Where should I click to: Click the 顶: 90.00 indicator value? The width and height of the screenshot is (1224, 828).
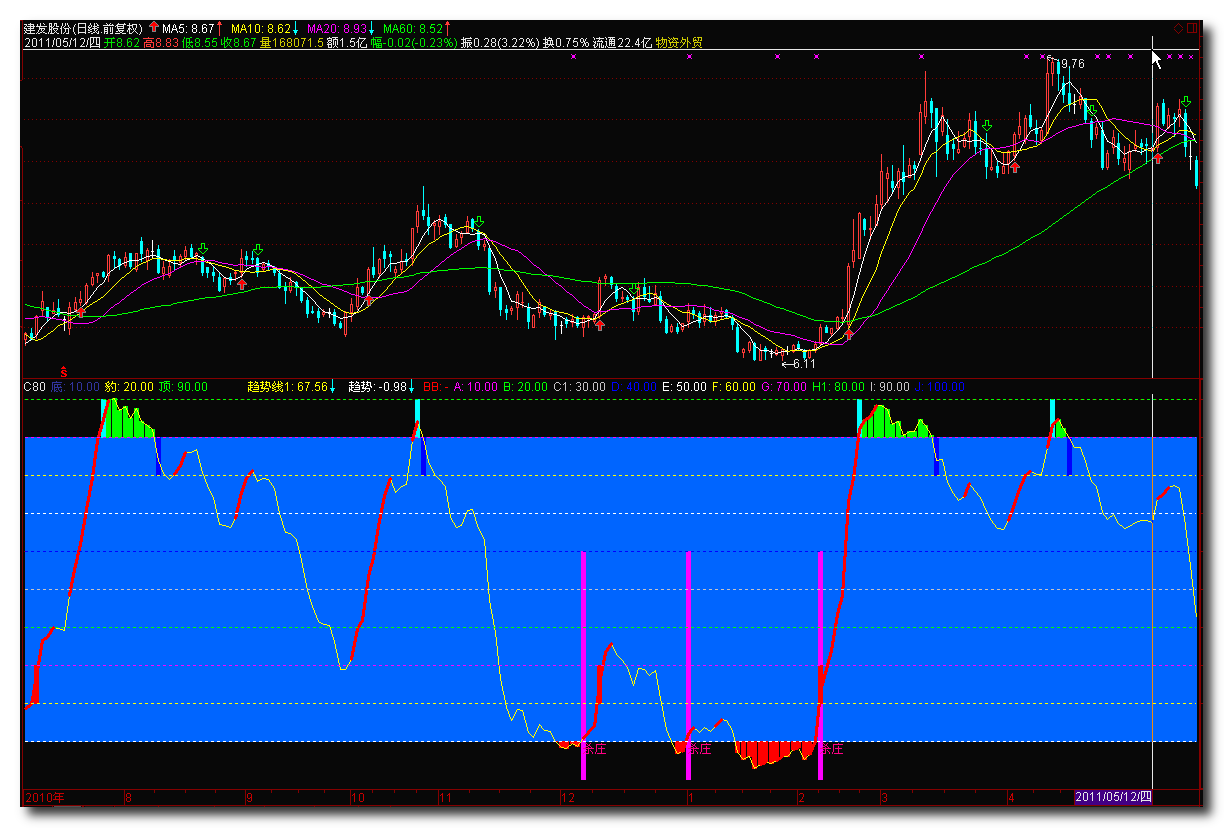pos(184,386)
